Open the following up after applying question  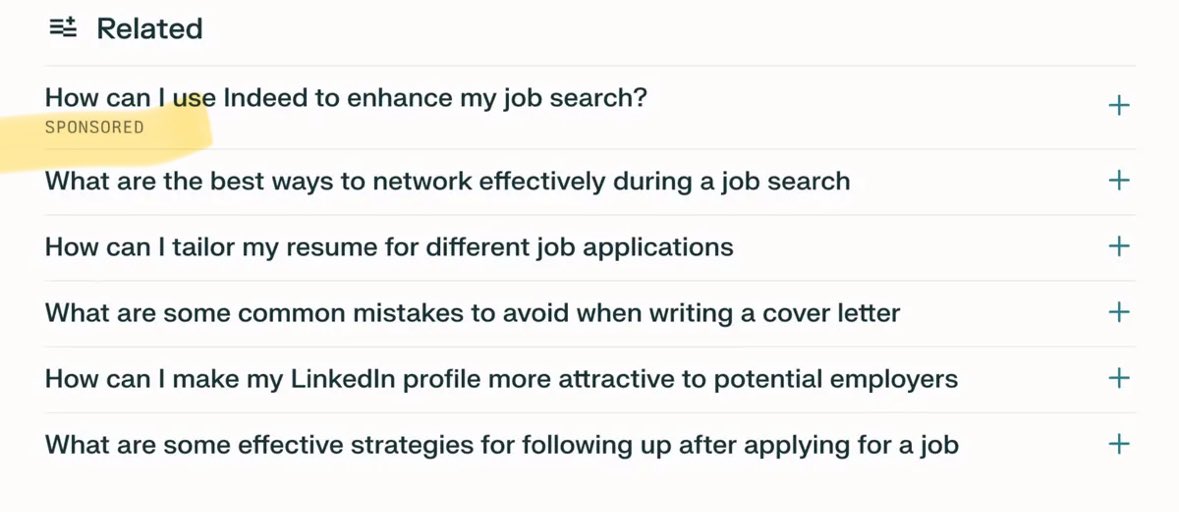click(501, 444)
